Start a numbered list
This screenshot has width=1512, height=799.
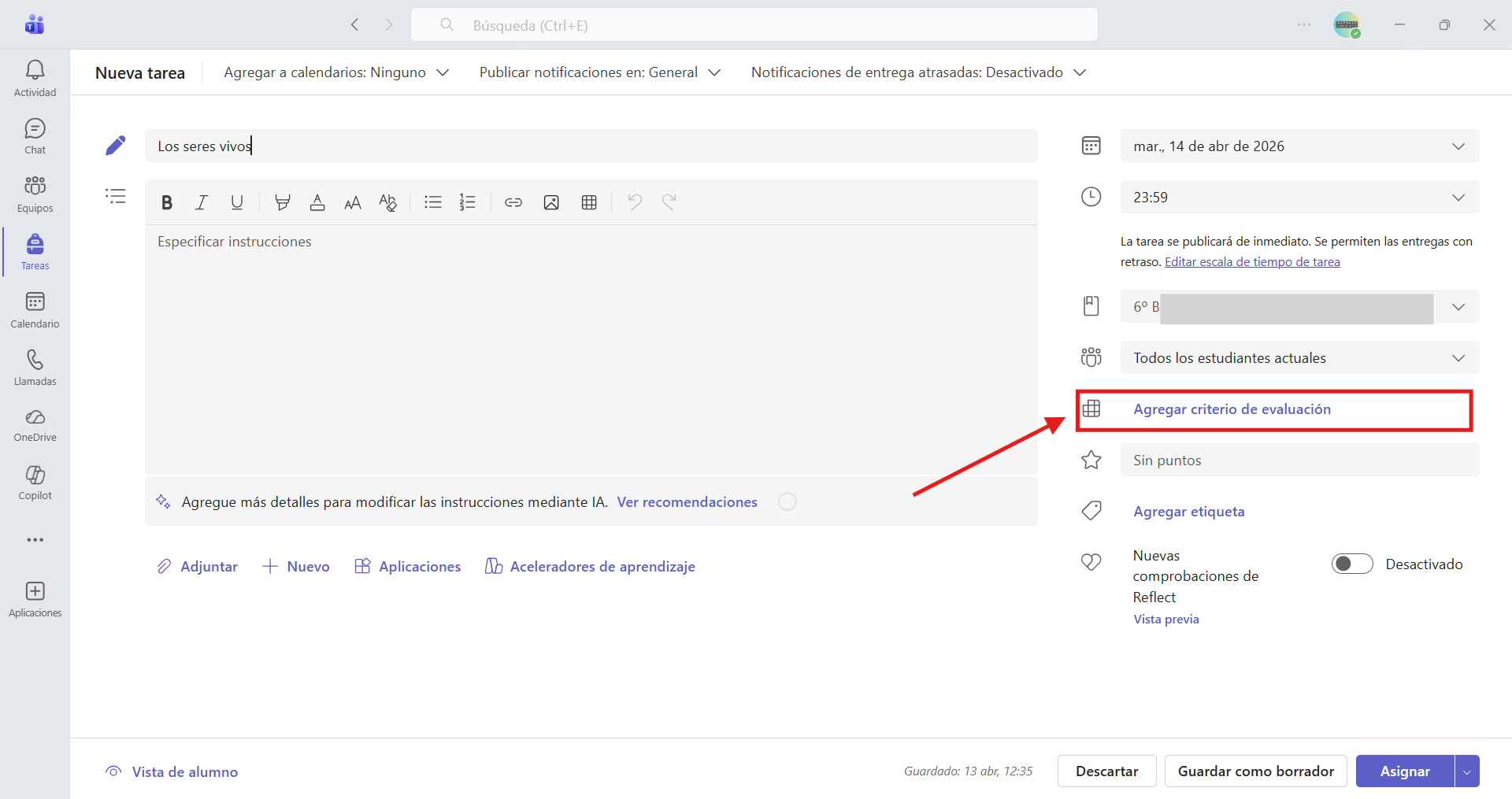coord(468,202)
